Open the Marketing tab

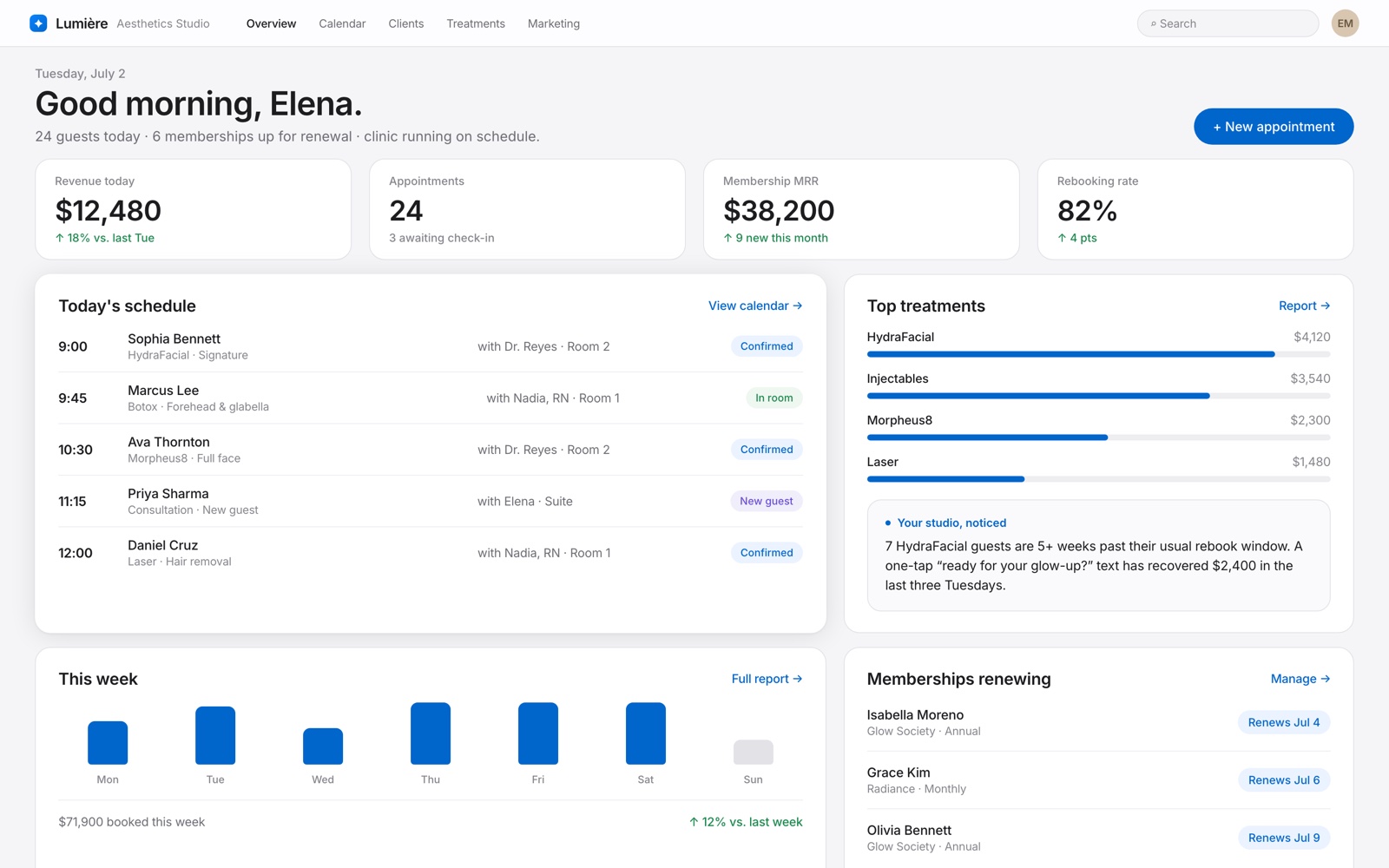pyautogui.click(x=554, y=23)
